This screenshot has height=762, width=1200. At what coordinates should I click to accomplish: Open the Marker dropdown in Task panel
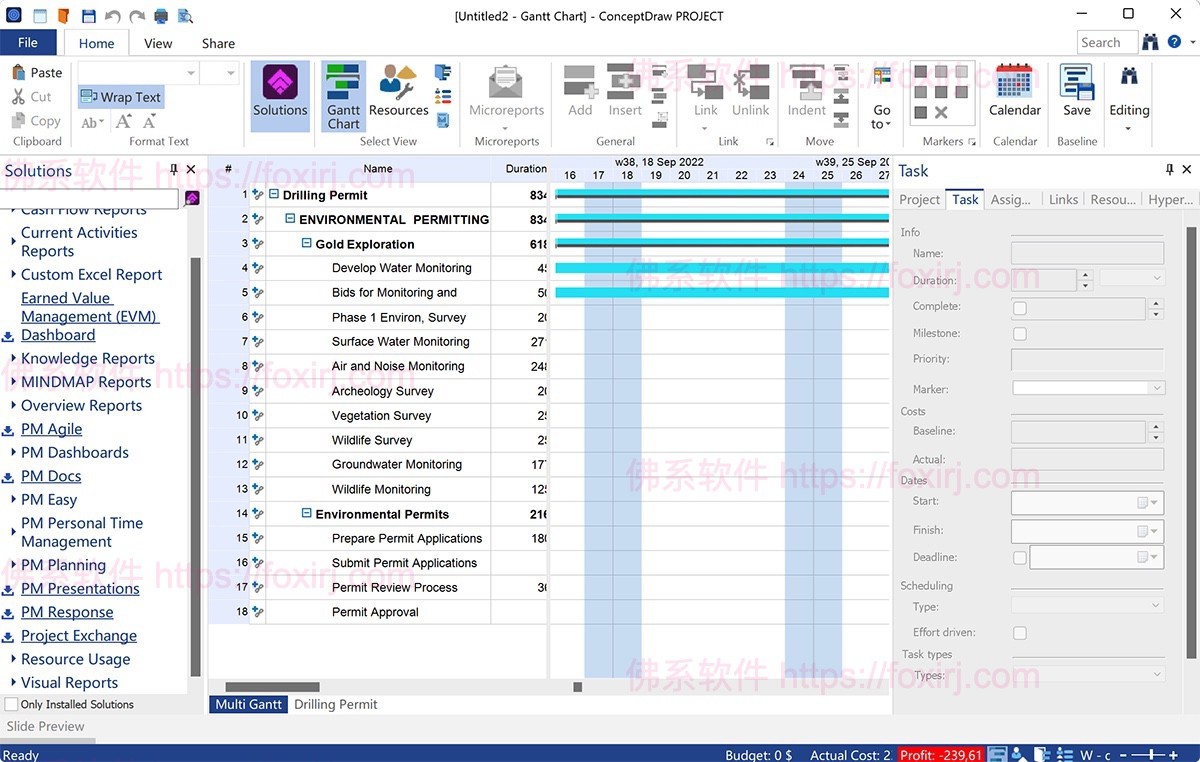pos(1157,388)
